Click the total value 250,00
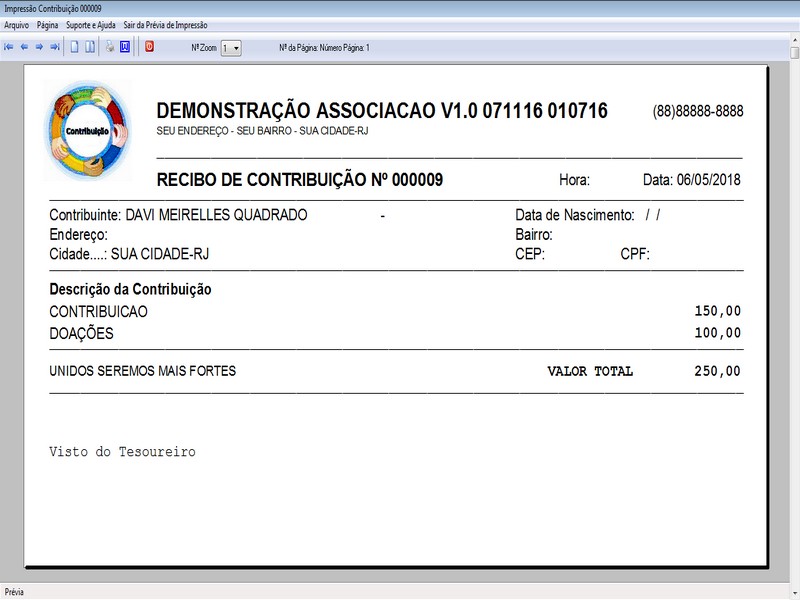800x600 pixels. 717,371
